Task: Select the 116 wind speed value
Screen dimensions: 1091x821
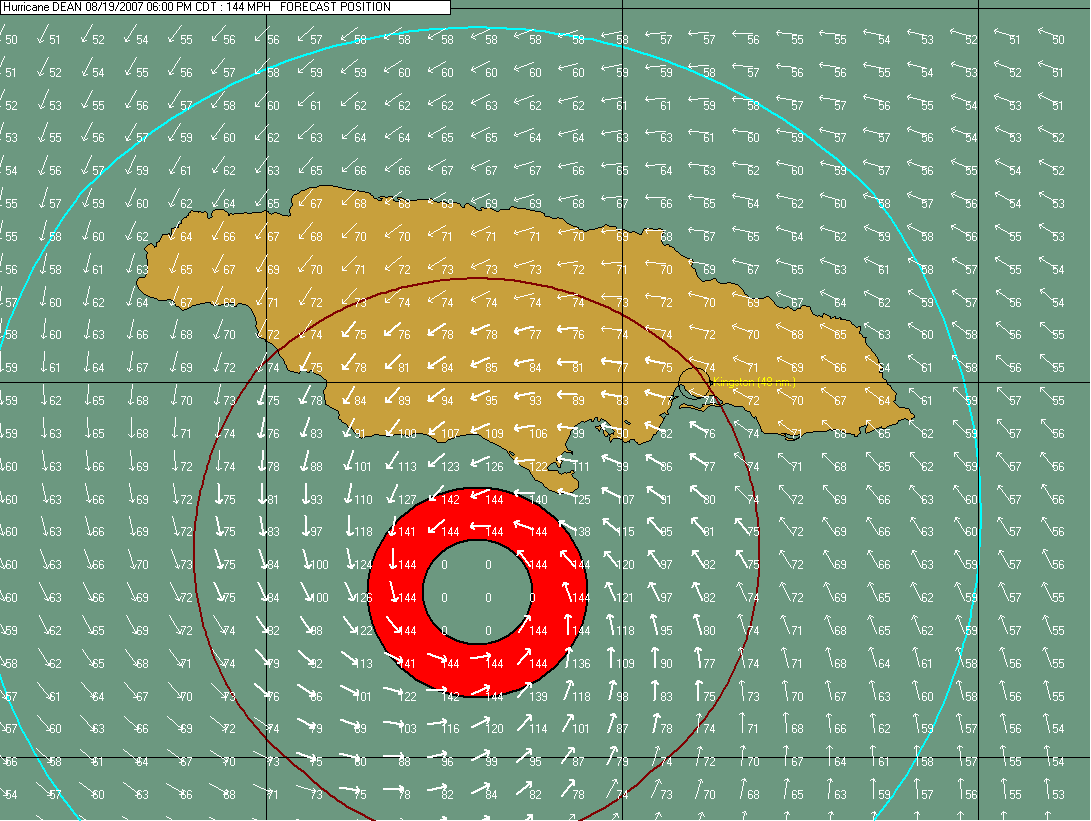Action: click(x=451, y=729)
